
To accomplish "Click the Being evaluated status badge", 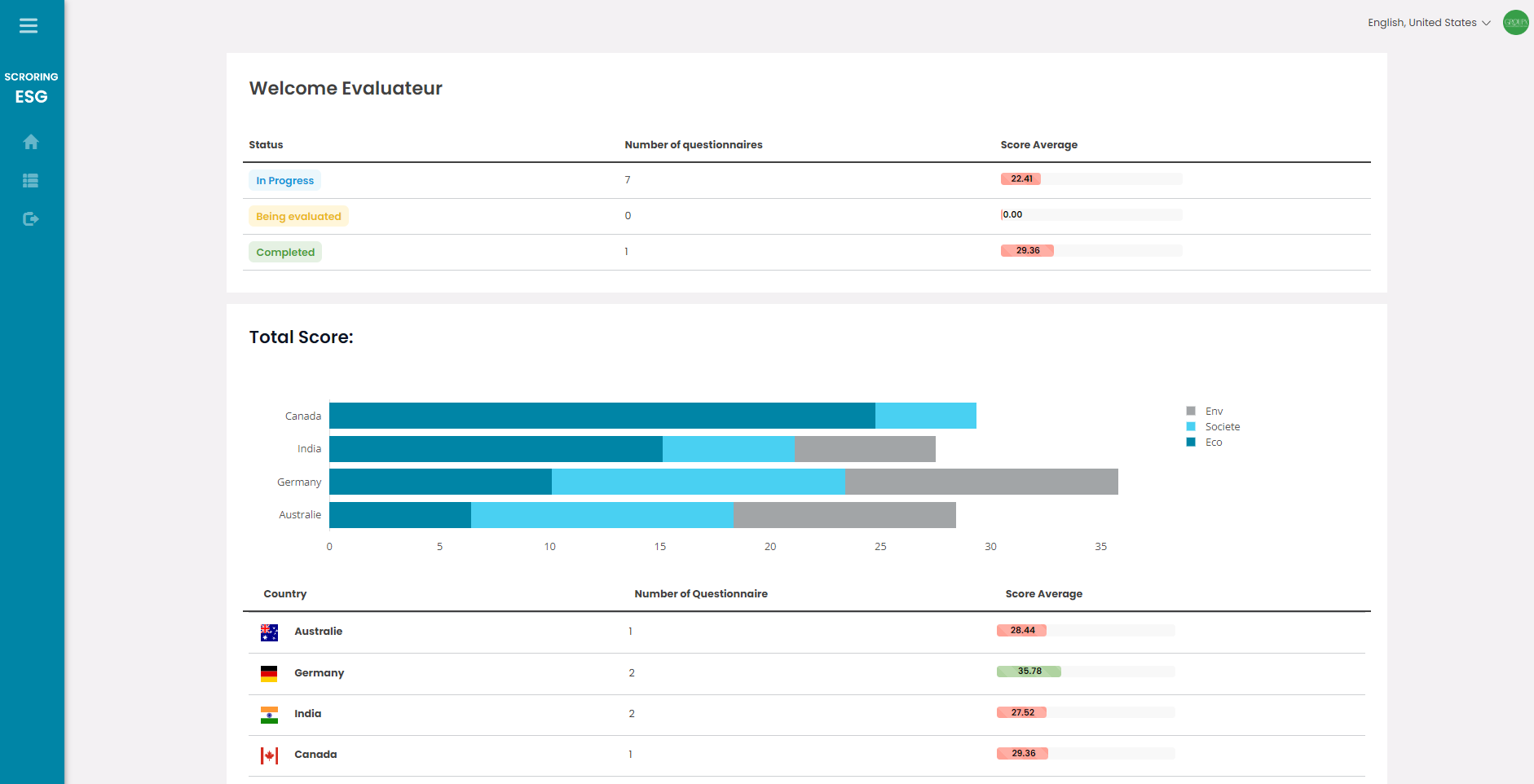I will (298, 217).
